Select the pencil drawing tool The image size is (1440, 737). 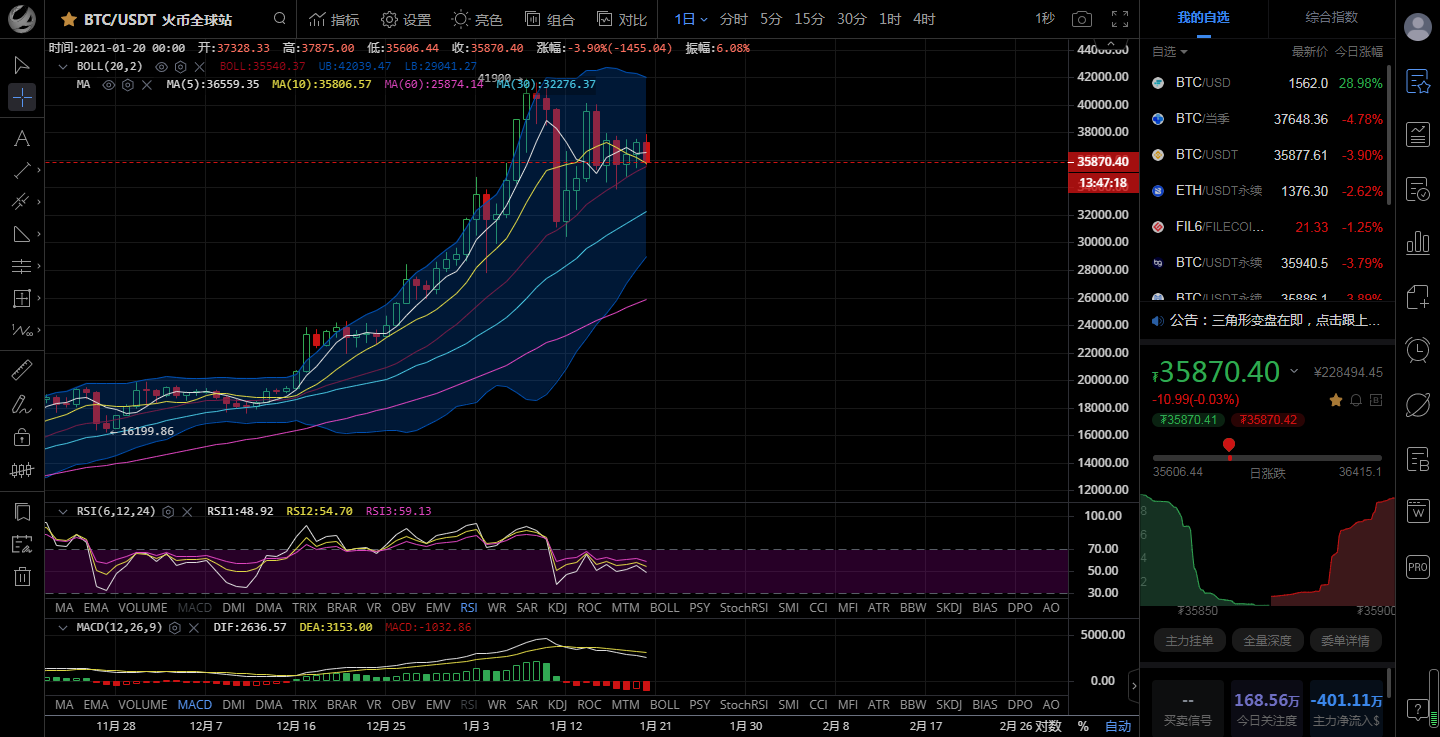click(x=22, y=404)
